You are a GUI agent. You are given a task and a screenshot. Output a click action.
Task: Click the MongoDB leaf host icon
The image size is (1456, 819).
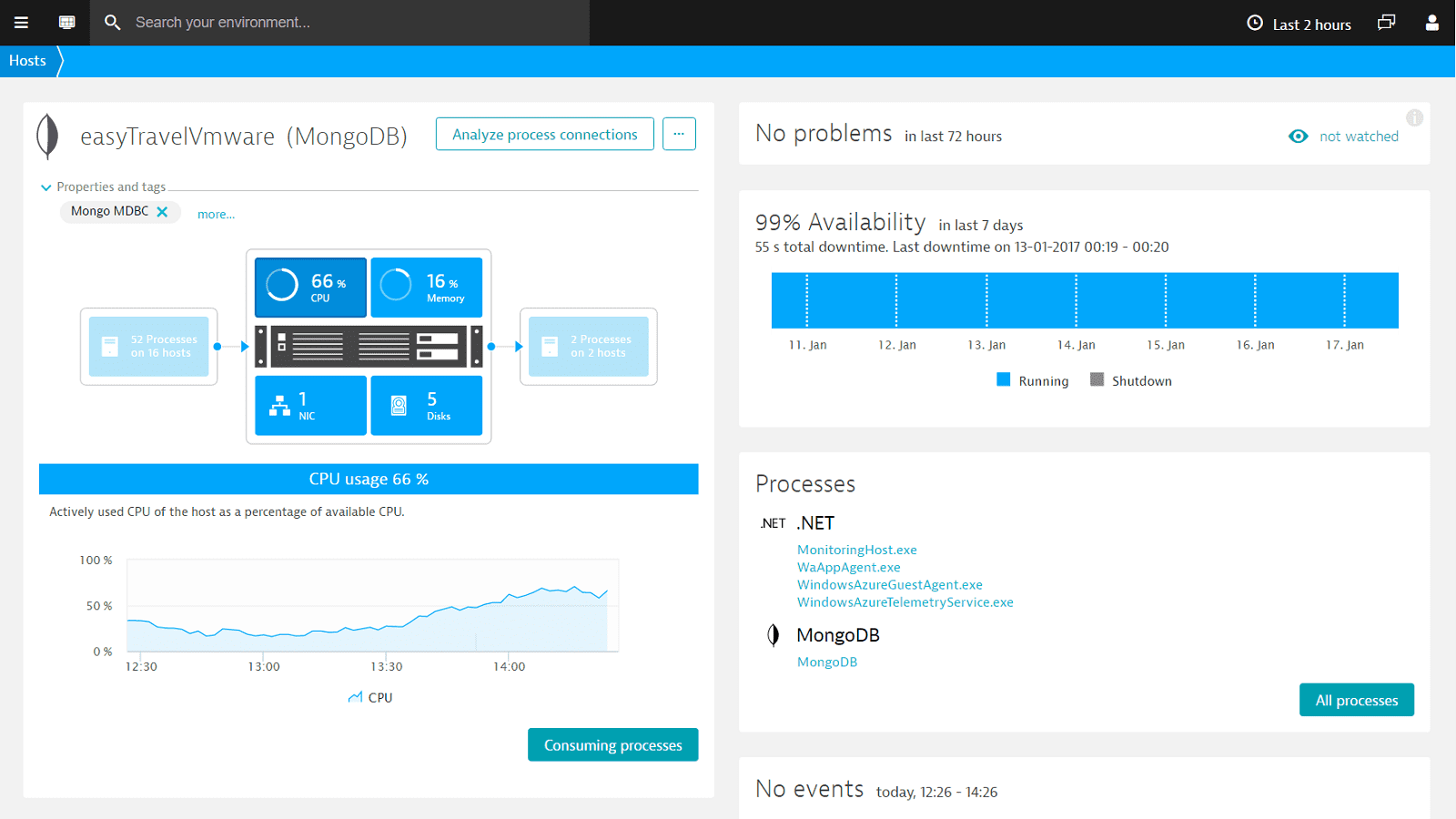coord(47,136)
